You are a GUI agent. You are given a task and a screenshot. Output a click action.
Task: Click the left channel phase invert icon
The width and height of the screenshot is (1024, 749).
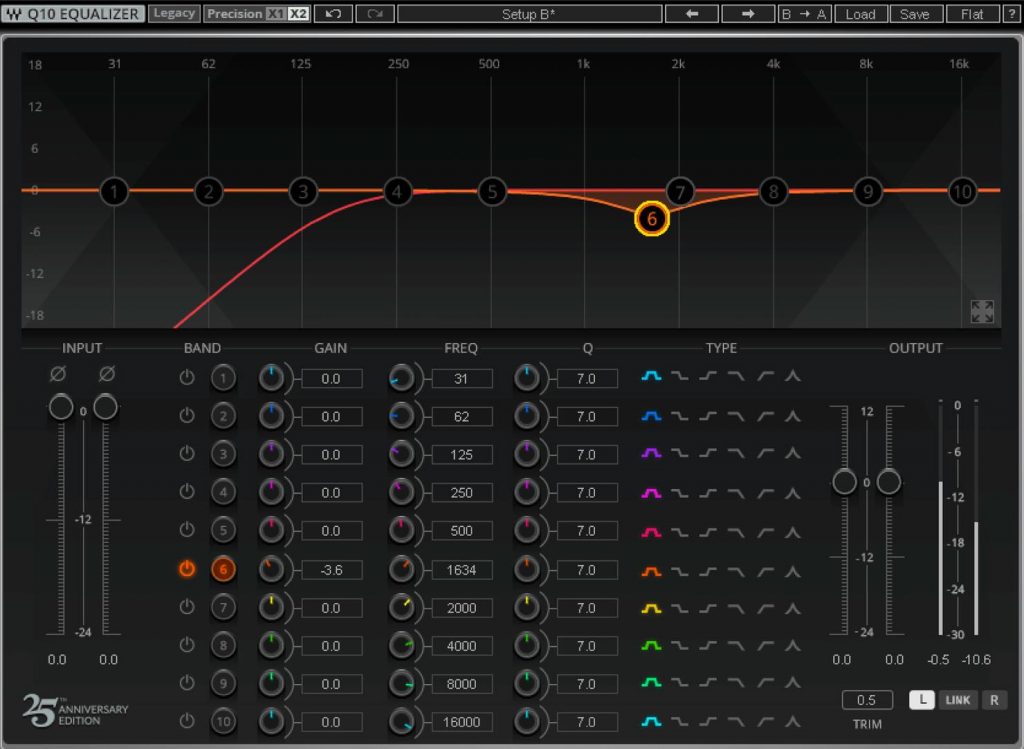point(57,373)
